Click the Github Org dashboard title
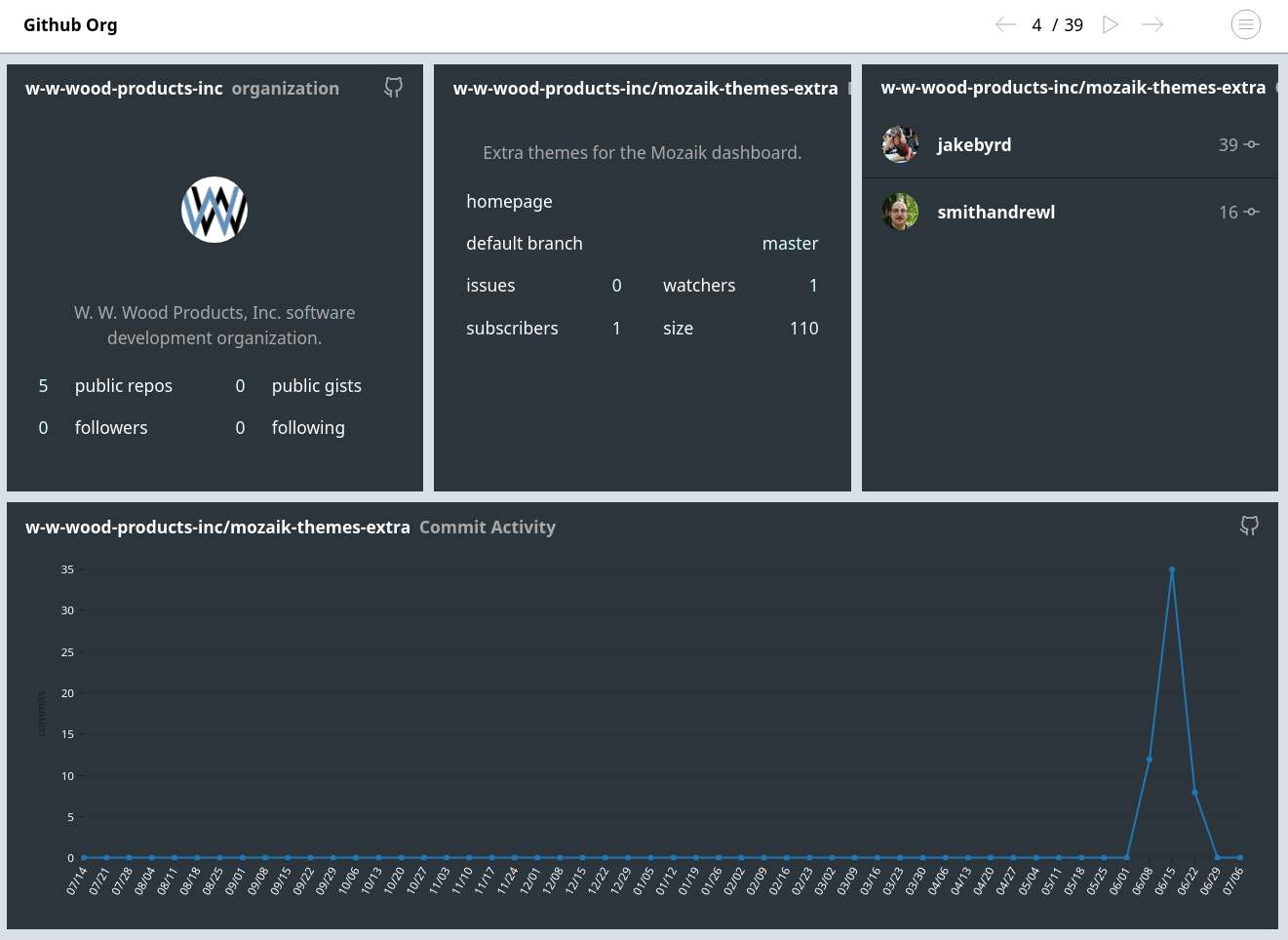The width and height of the screenshot is (1288, 940). click(x=70, y=24)
